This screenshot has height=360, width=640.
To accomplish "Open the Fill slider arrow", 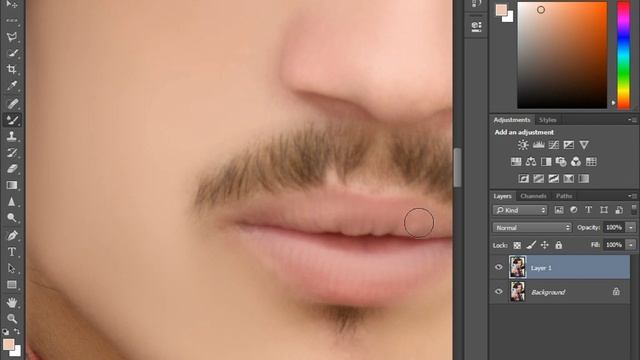I will coord(631,245).
